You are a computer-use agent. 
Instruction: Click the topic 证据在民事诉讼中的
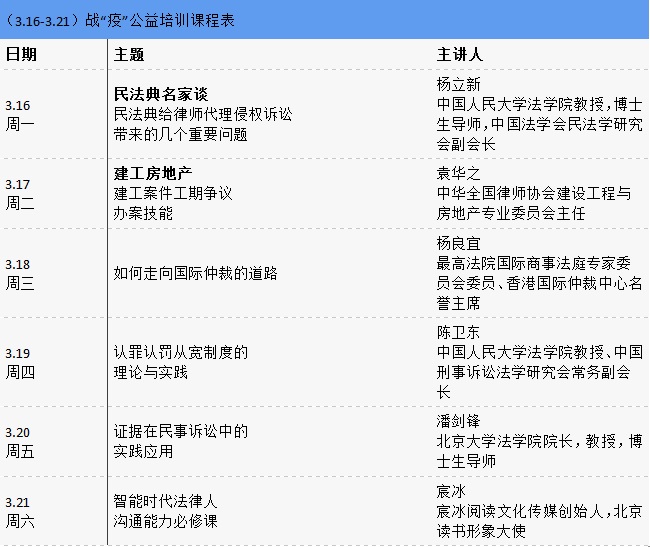coord(181,431)
